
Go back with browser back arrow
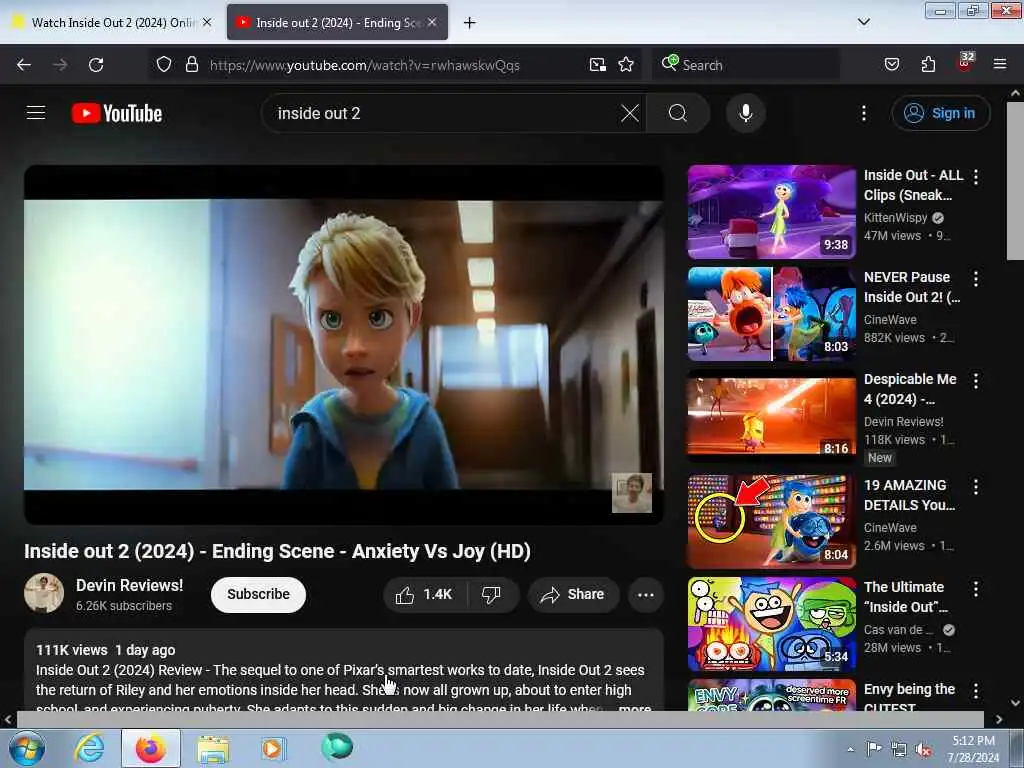pos(24,65)
